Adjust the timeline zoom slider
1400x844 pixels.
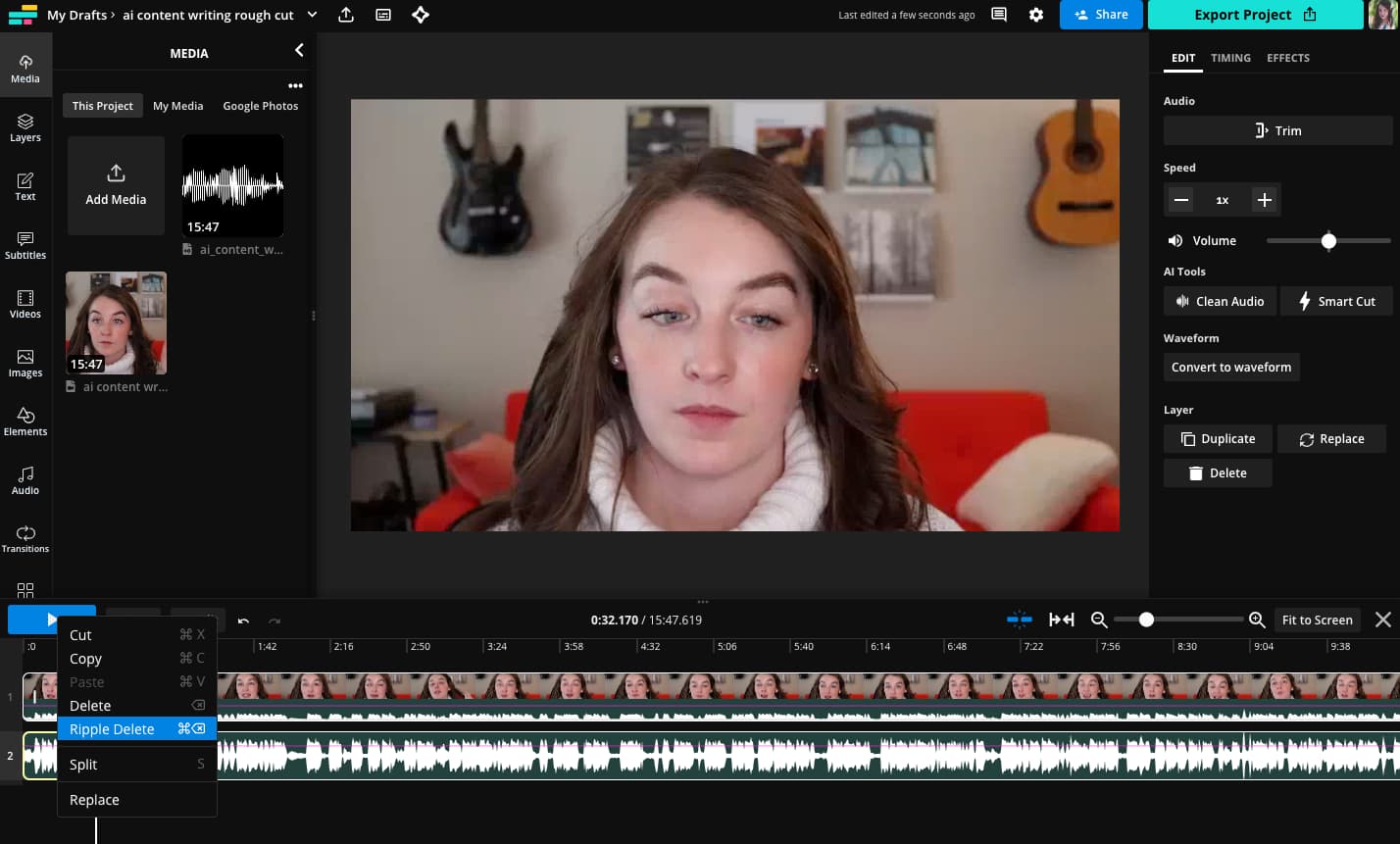click(1145, 620)
